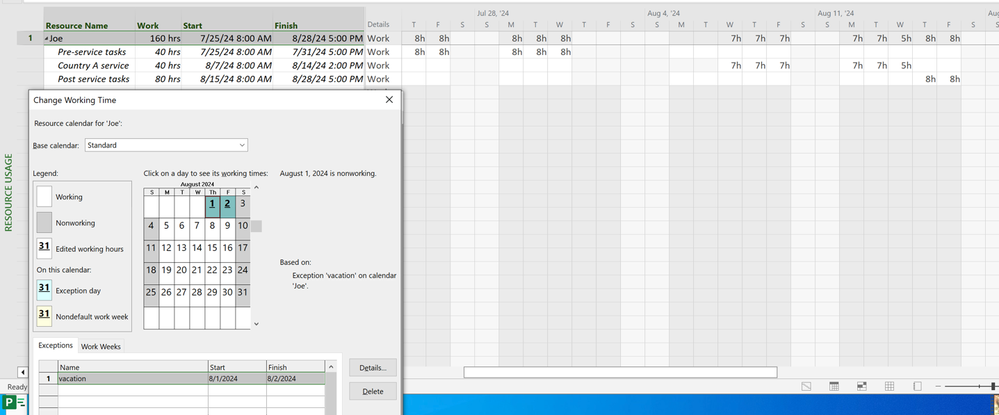
Task: Click Post service tasks 80 hrs cell
Action: (x=158, y=78)
